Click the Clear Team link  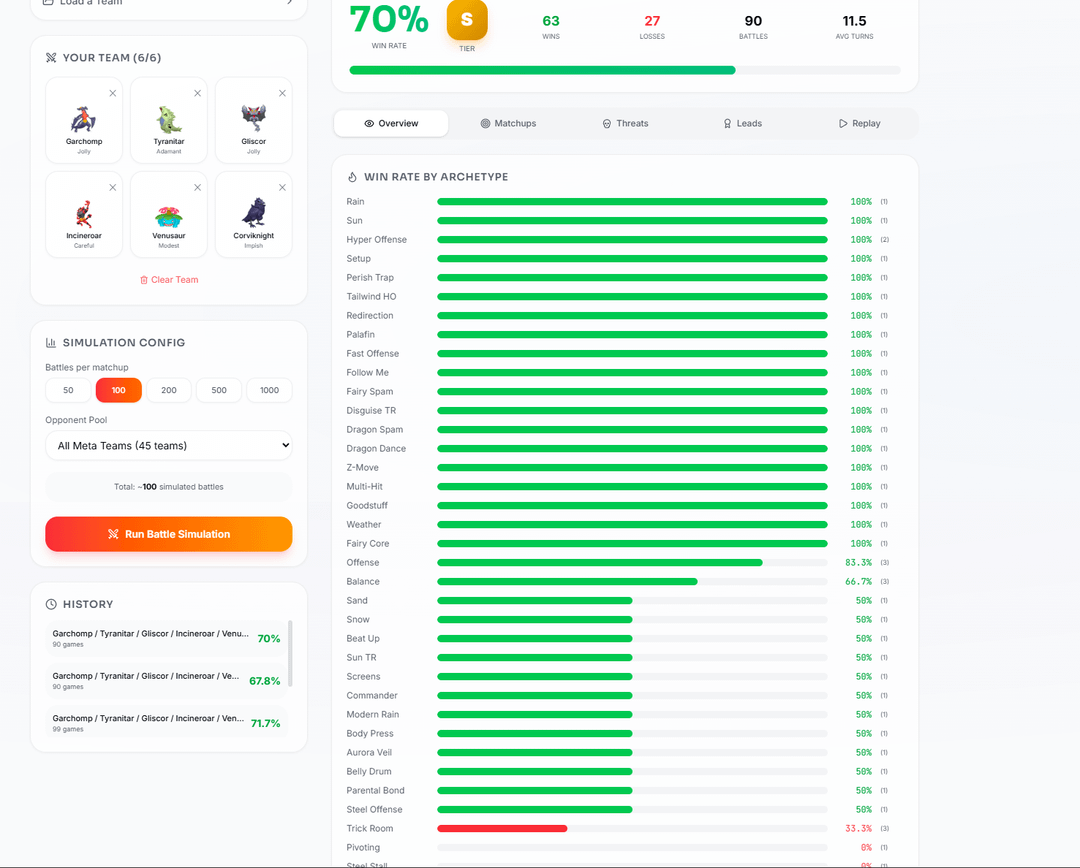click(169, 280)
